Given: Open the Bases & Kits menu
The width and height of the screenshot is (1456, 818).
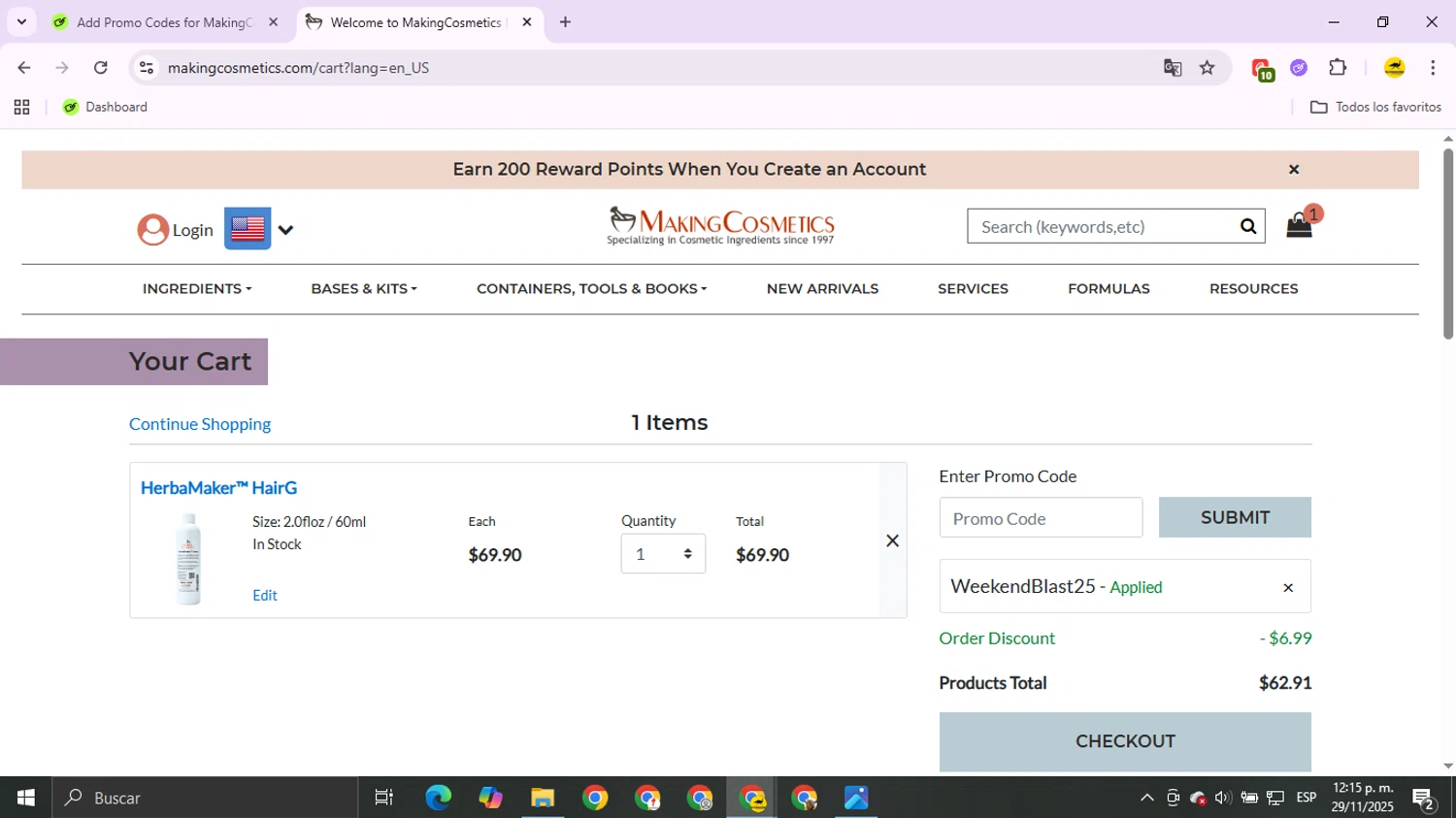Looking at the screenshot, I should [x=364, y=289].
